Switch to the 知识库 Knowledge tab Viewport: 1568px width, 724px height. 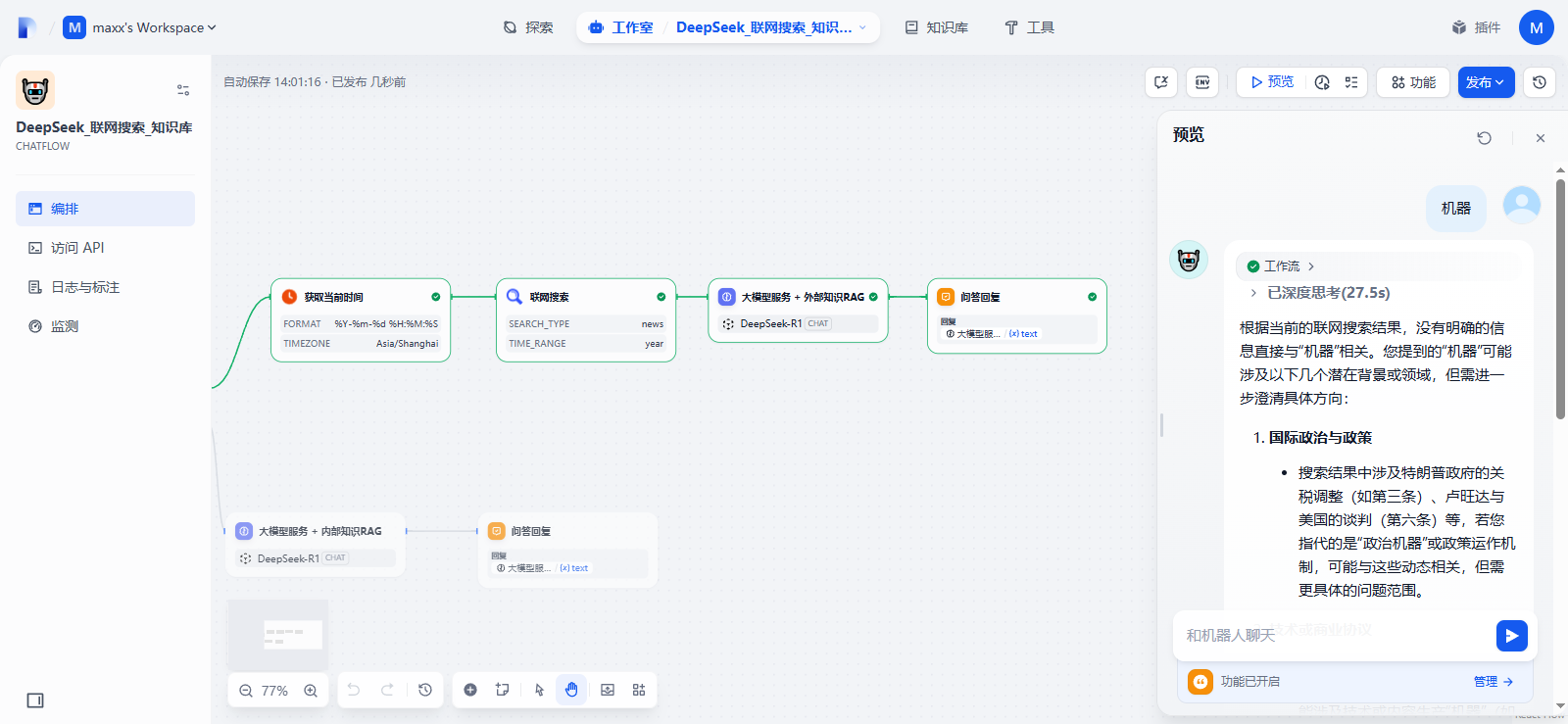(936, 27)
